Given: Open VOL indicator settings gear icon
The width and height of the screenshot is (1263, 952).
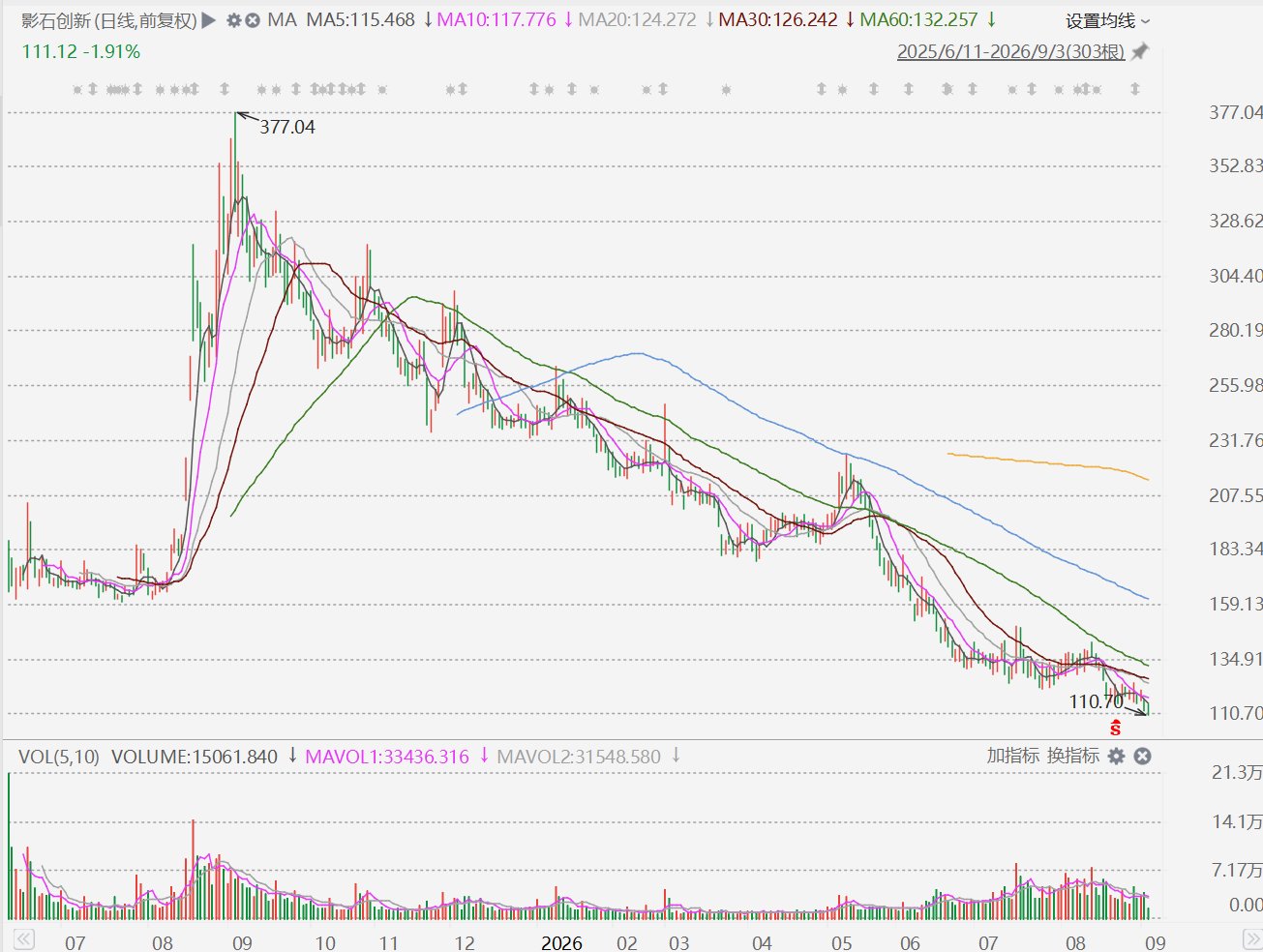Looking at the screenshot, I should pos(1117,757).
